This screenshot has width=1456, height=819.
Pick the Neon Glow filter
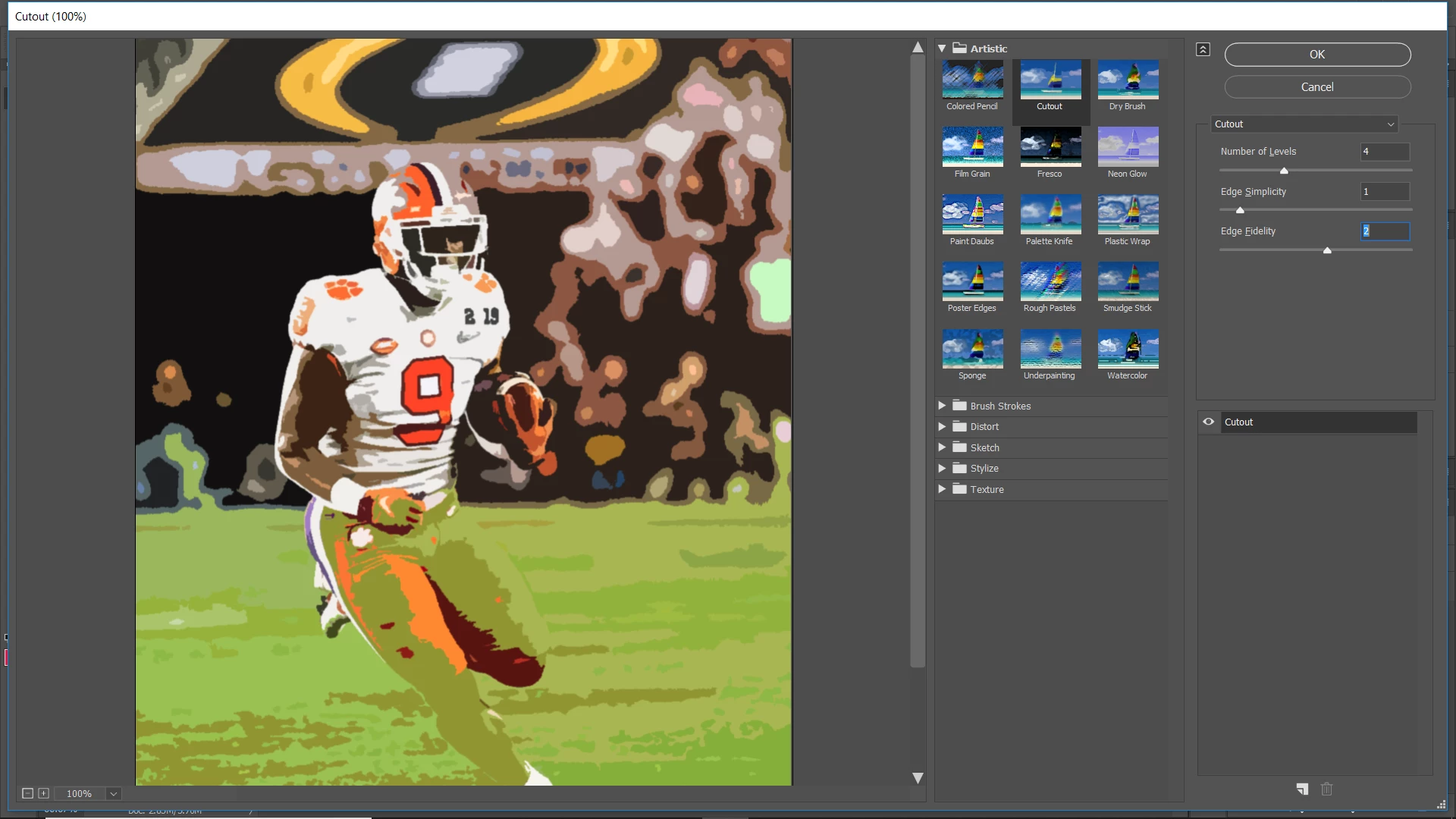click(x=1127, y=148)
